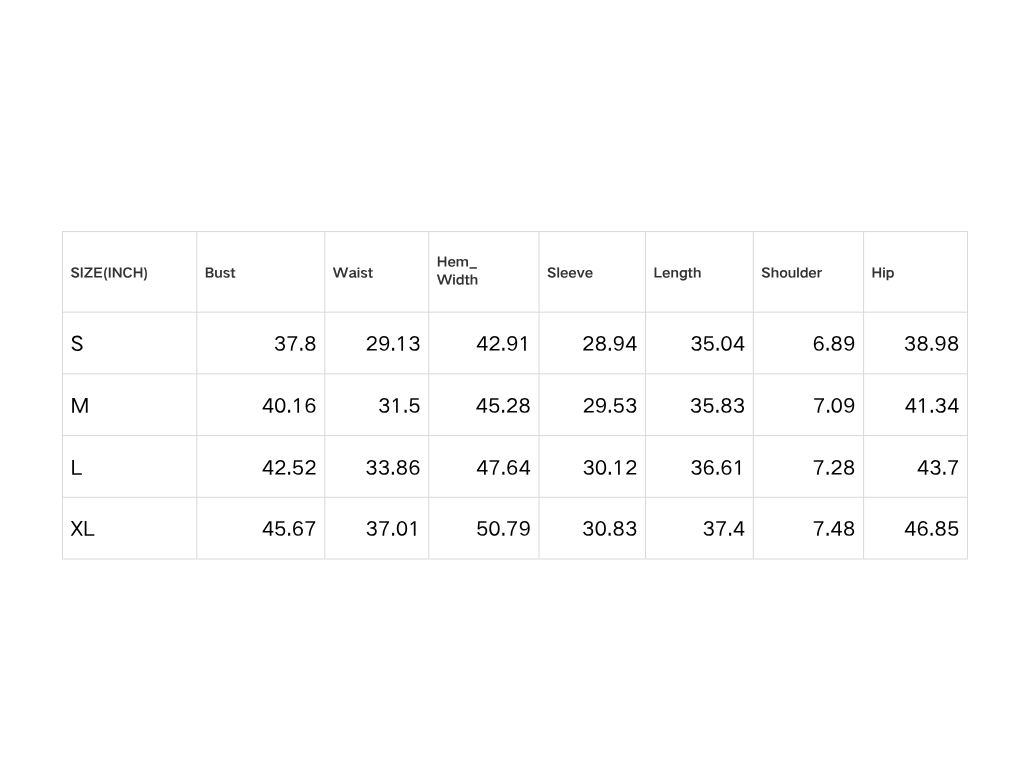Click the hem width value 47.64
1024x768 pixels.
pyautogui.click(x=503, y=467)
